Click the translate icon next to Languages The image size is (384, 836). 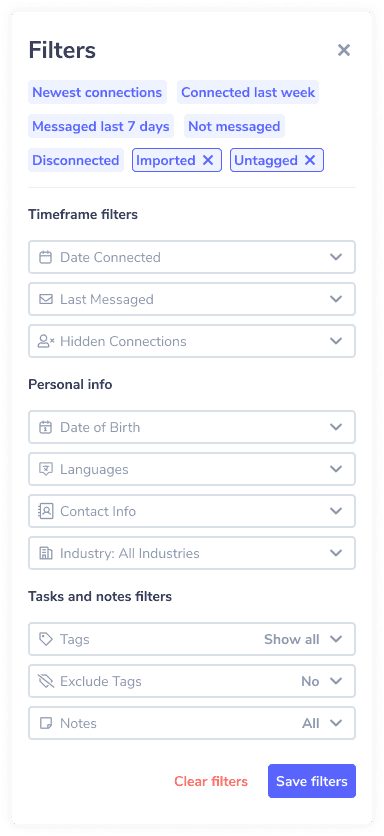(x=46, y=469)
